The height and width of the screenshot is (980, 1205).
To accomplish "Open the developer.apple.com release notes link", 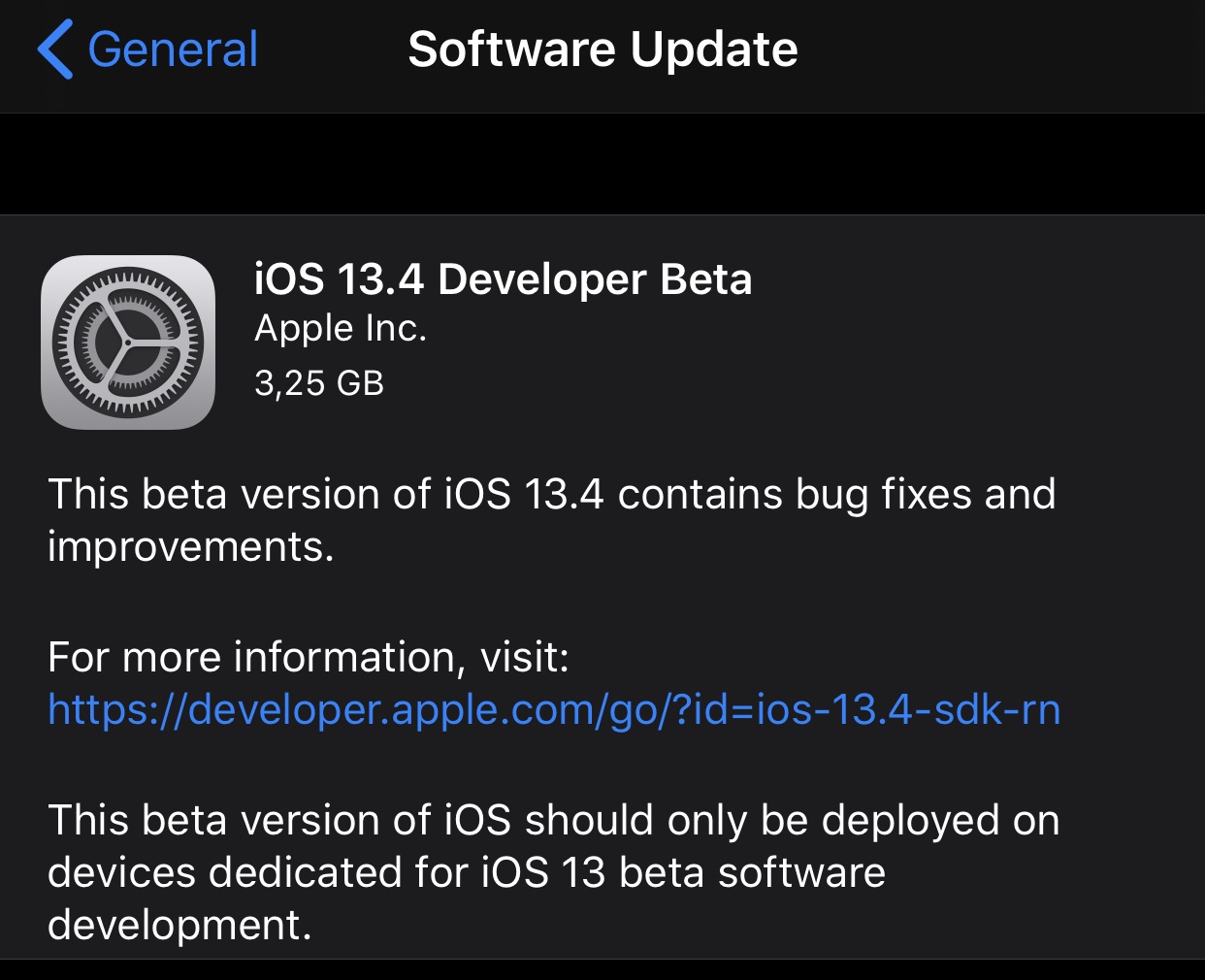I will [x=554, y=709].
